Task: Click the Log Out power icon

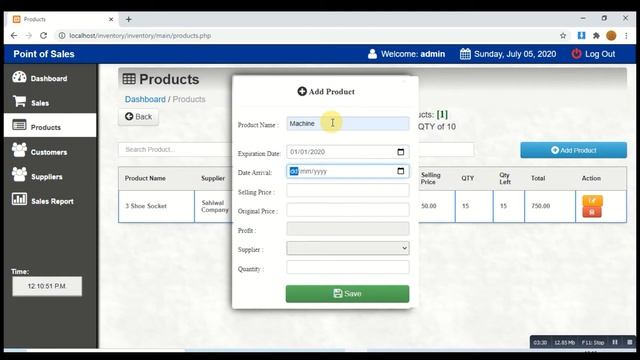Action: tap(576, 54)
